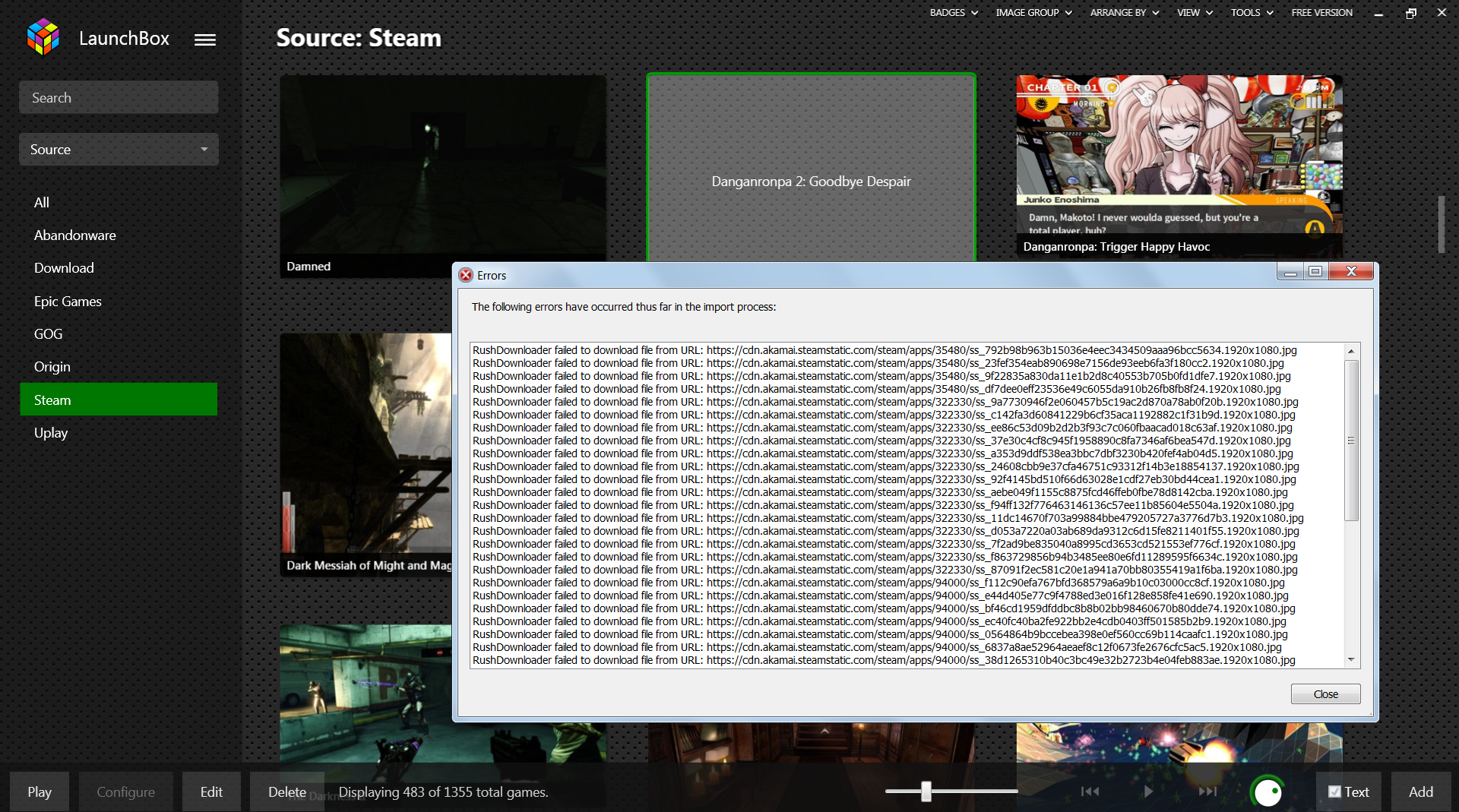Click the red error icon in Errors title bar
The width and height of the screenshot is (1459, 812).
(466, 275)
